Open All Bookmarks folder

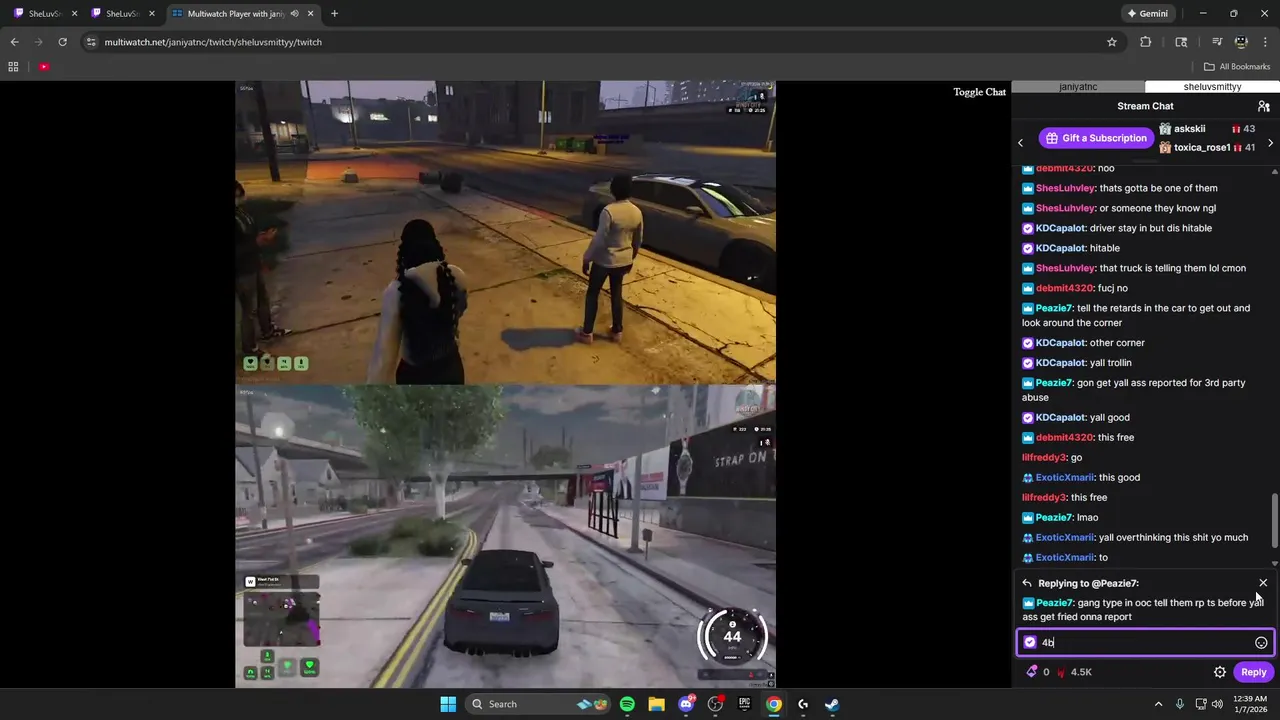click(1237, 67)
